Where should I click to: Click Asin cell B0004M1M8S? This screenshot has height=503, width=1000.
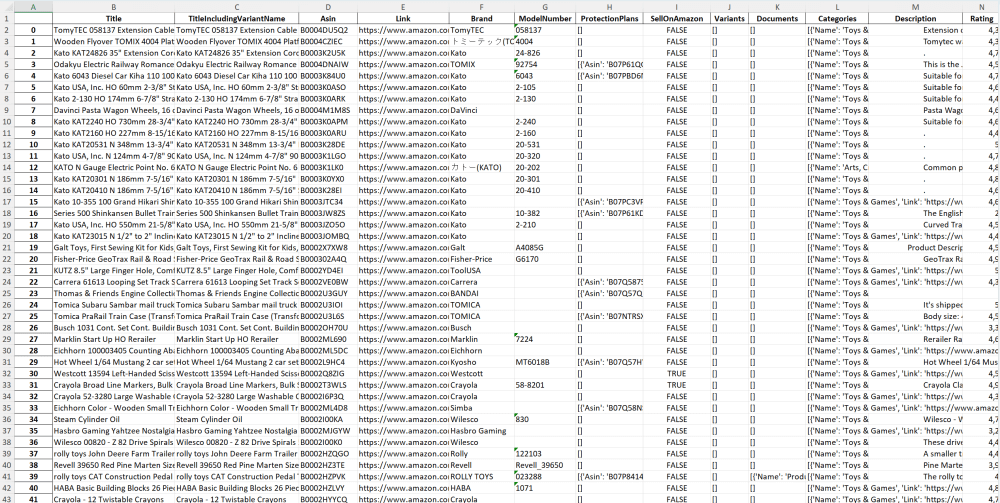(x=328, y=110)
